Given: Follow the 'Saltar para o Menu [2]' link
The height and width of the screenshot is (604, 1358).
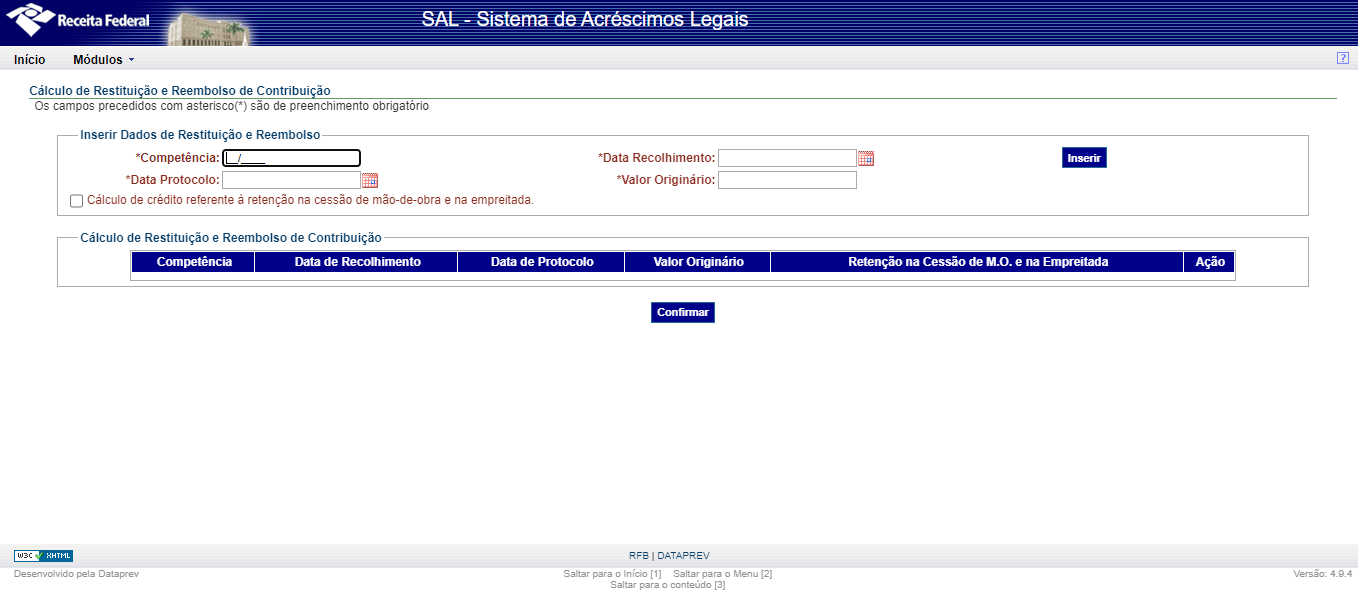Looking at the screenshot, I should coord(723,574).
